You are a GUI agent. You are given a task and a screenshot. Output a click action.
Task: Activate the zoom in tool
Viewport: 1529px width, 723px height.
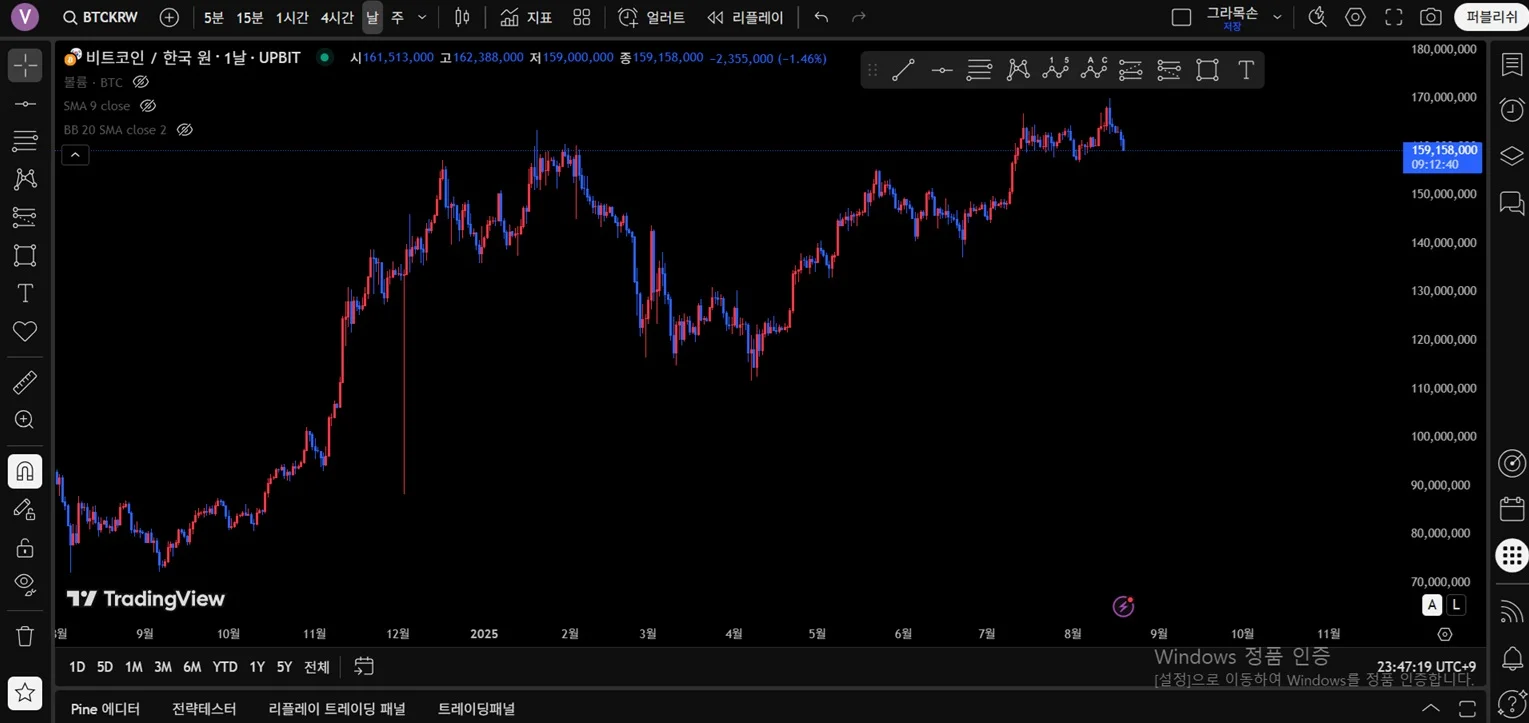pos(25,420)
